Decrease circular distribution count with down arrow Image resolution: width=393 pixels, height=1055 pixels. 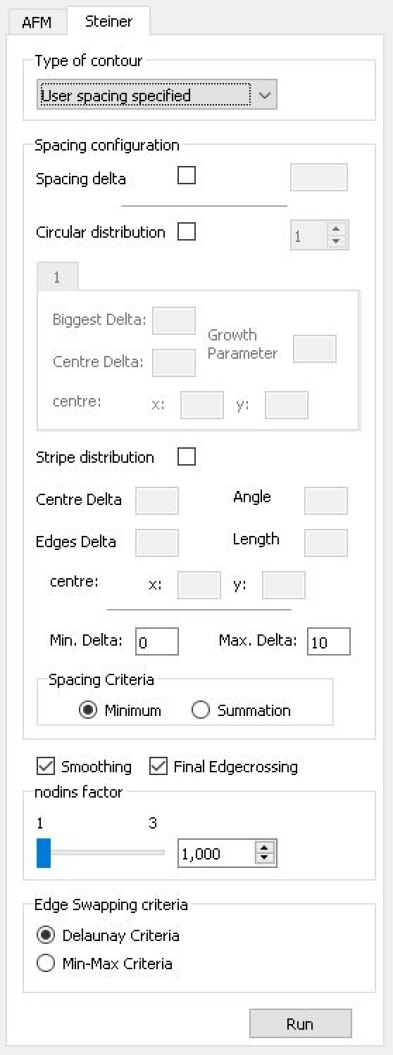point(336,242)
